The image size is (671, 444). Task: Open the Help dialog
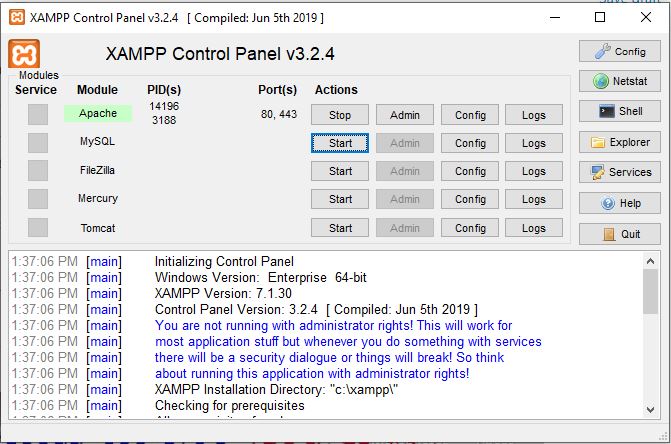coord(619,203)
